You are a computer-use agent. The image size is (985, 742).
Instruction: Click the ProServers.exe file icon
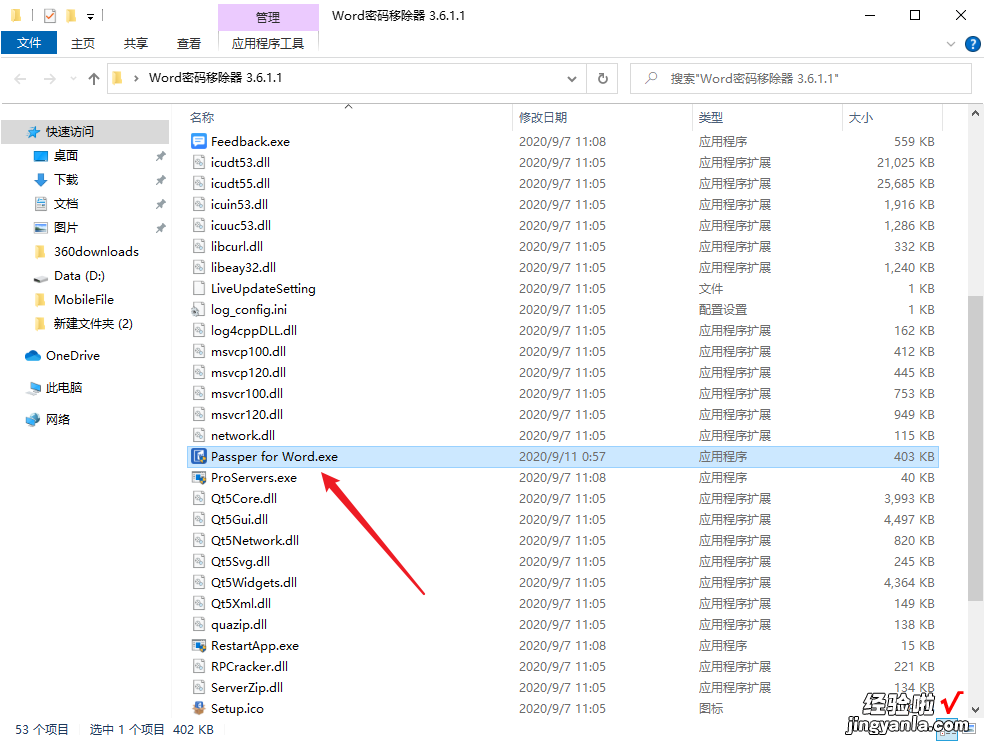pyautogui.click(x=199, y=477)
